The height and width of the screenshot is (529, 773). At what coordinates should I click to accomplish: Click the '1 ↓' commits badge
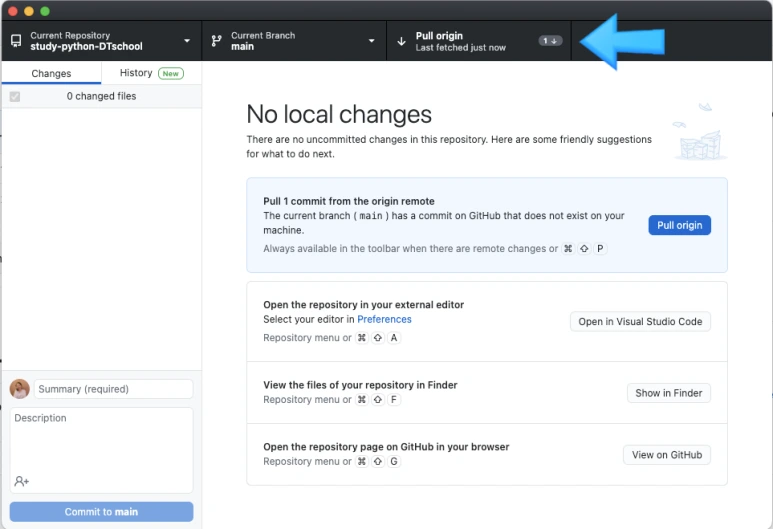point(550,41)
